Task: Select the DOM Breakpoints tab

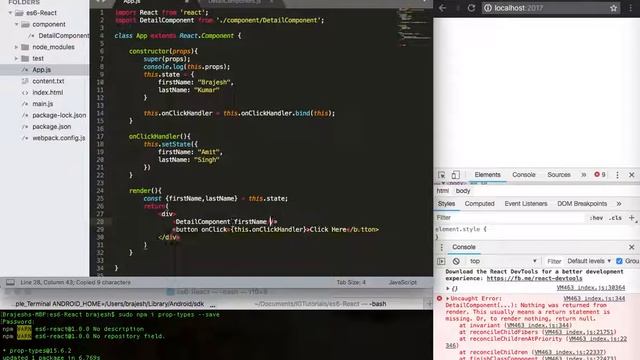Action: (x=582, y=203)
